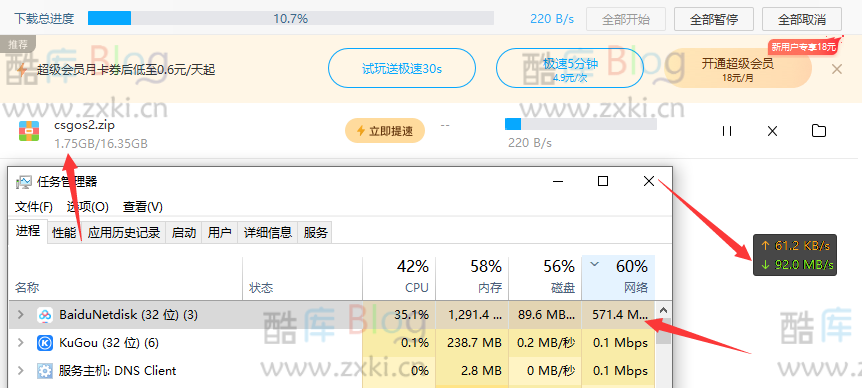Open folder location of csgos2.zip
Screen dimensions: 862x388
(x=819, y=131)
